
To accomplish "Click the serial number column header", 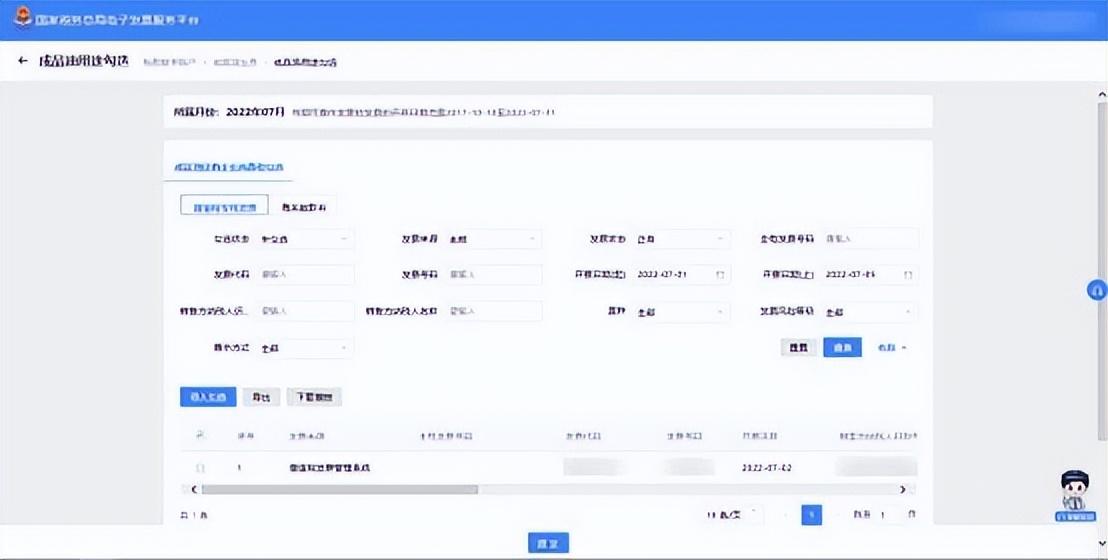I will [x=244, y=436].
